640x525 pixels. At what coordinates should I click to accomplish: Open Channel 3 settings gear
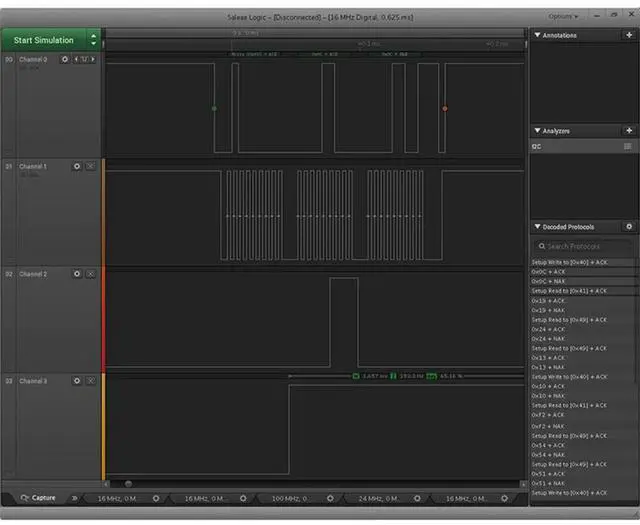[x=77, y=381]
